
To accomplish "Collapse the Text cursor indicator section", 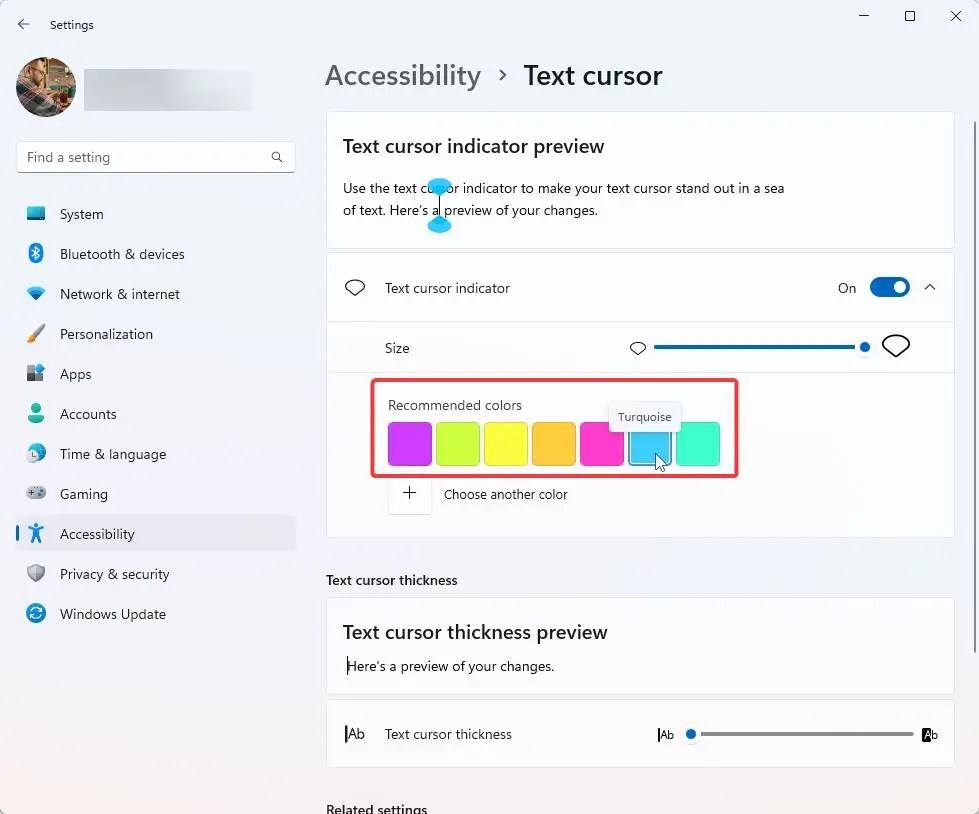I will tap(930, 287).
